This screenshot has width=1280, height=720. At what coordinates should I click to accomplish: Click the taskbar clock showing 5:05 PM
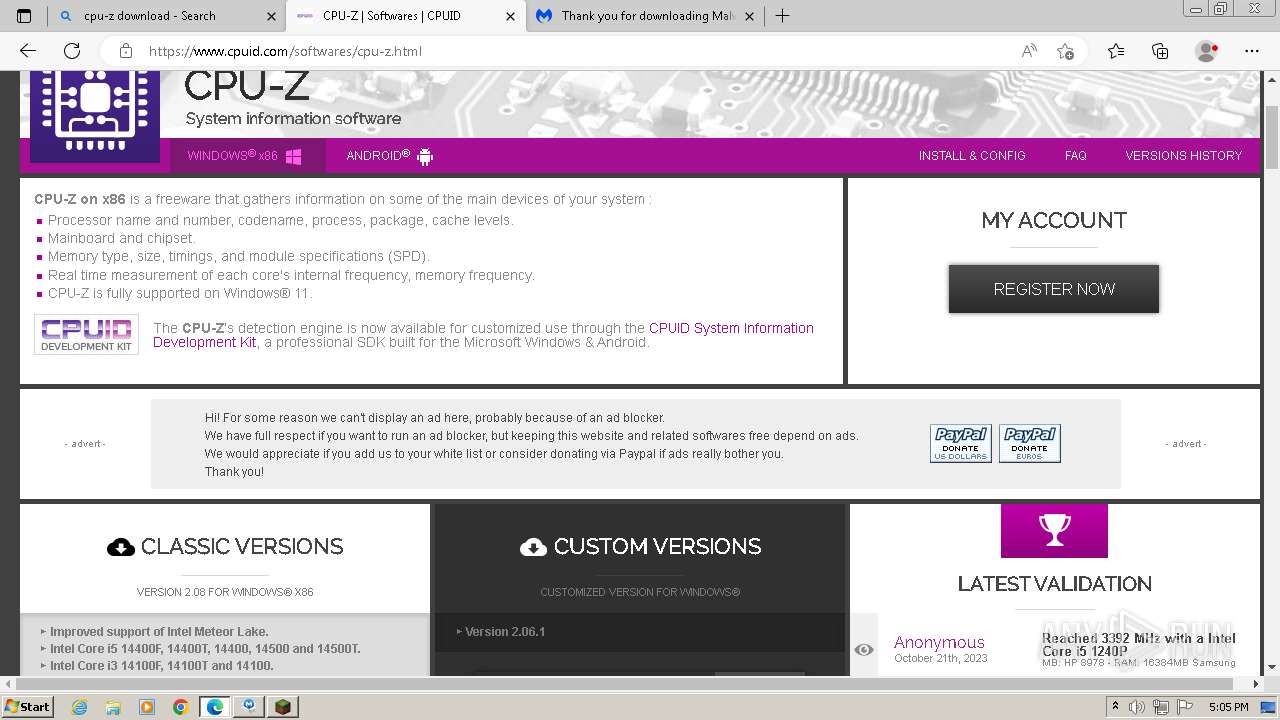[1228, 707]
